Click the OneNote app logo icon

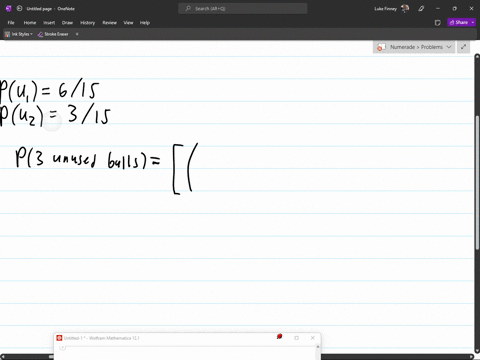(x=9, y=9)
